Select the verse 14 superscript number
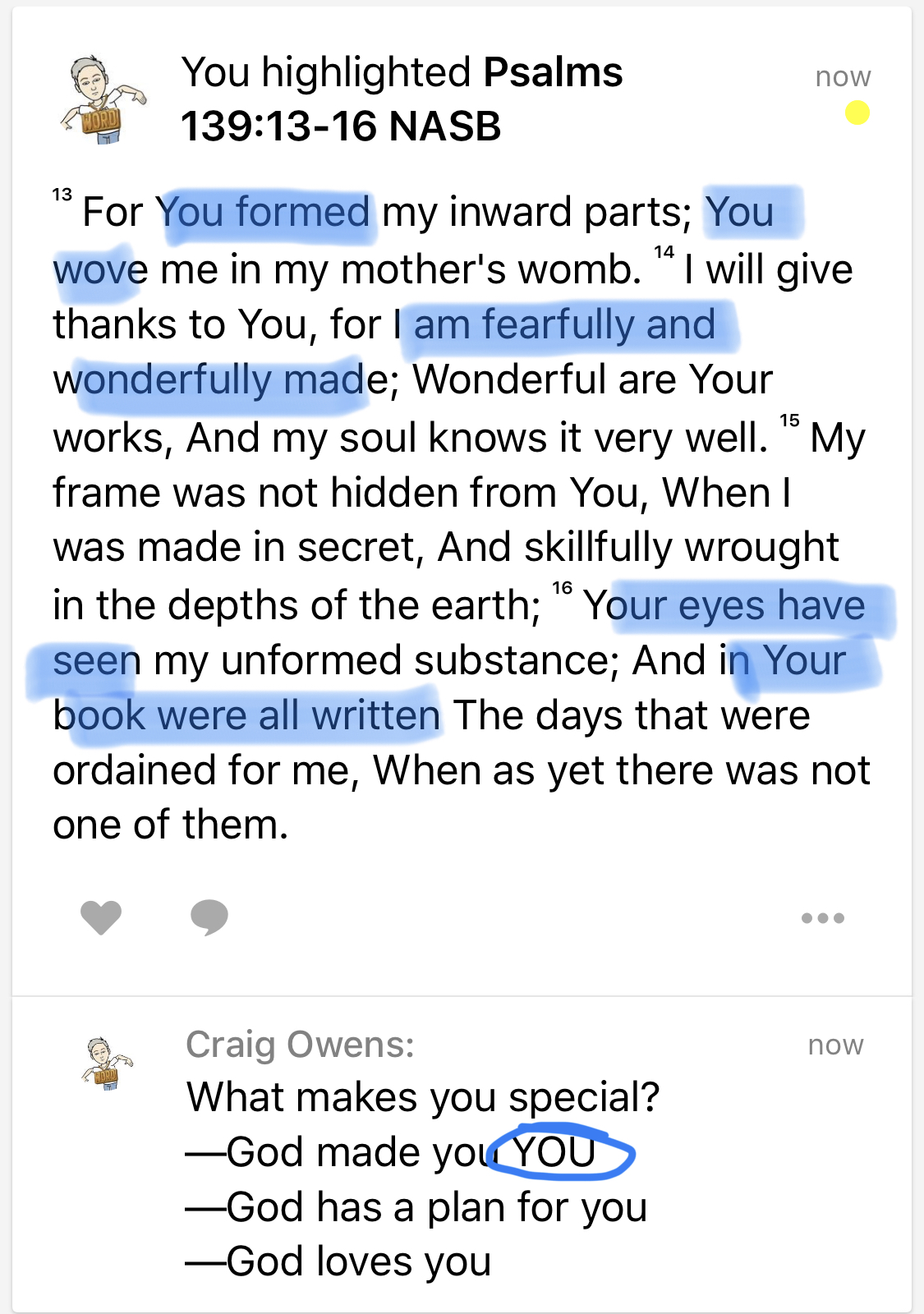This screenshot has height=1314, width=924. coord(664,252)
